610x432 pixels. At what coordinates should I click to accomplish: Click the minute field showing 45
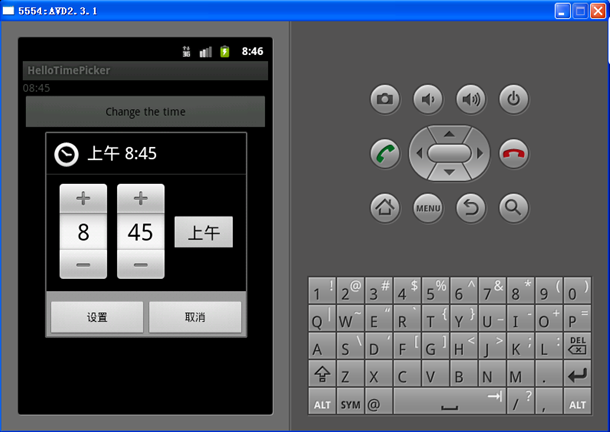(x=141, y=232)
